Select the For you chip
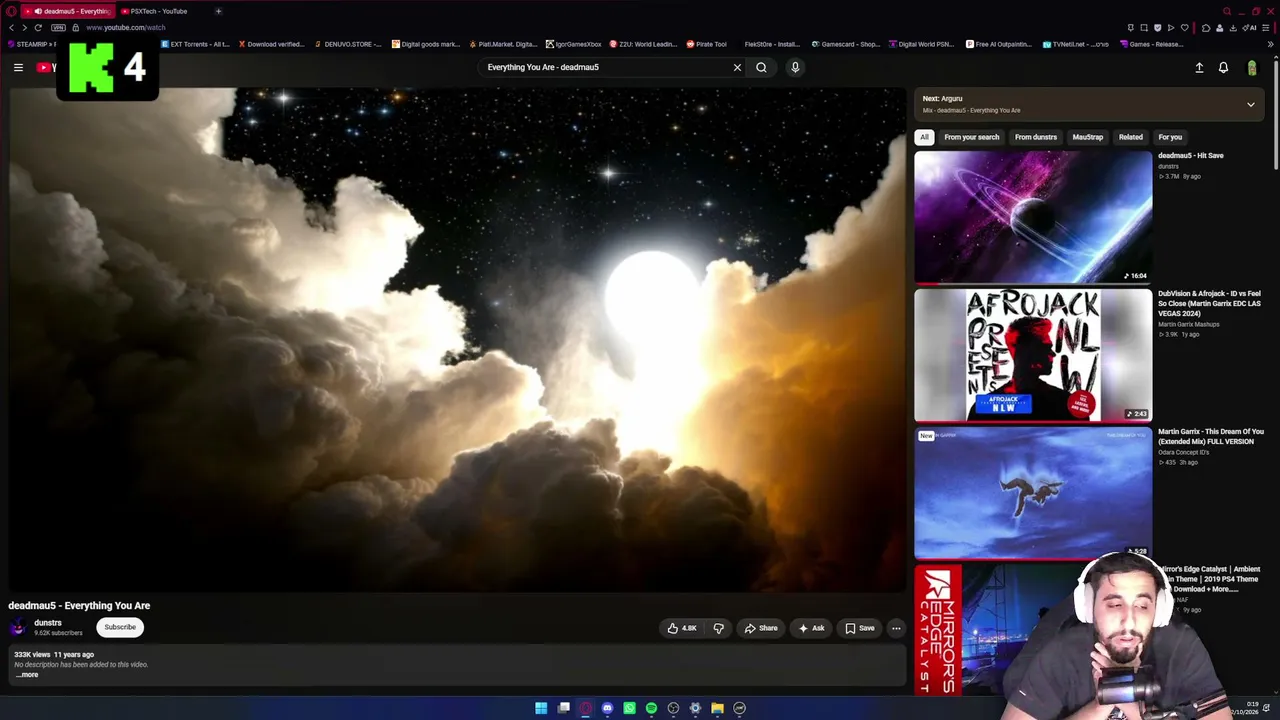1280x720 pixels. [x=1170, y=137]
